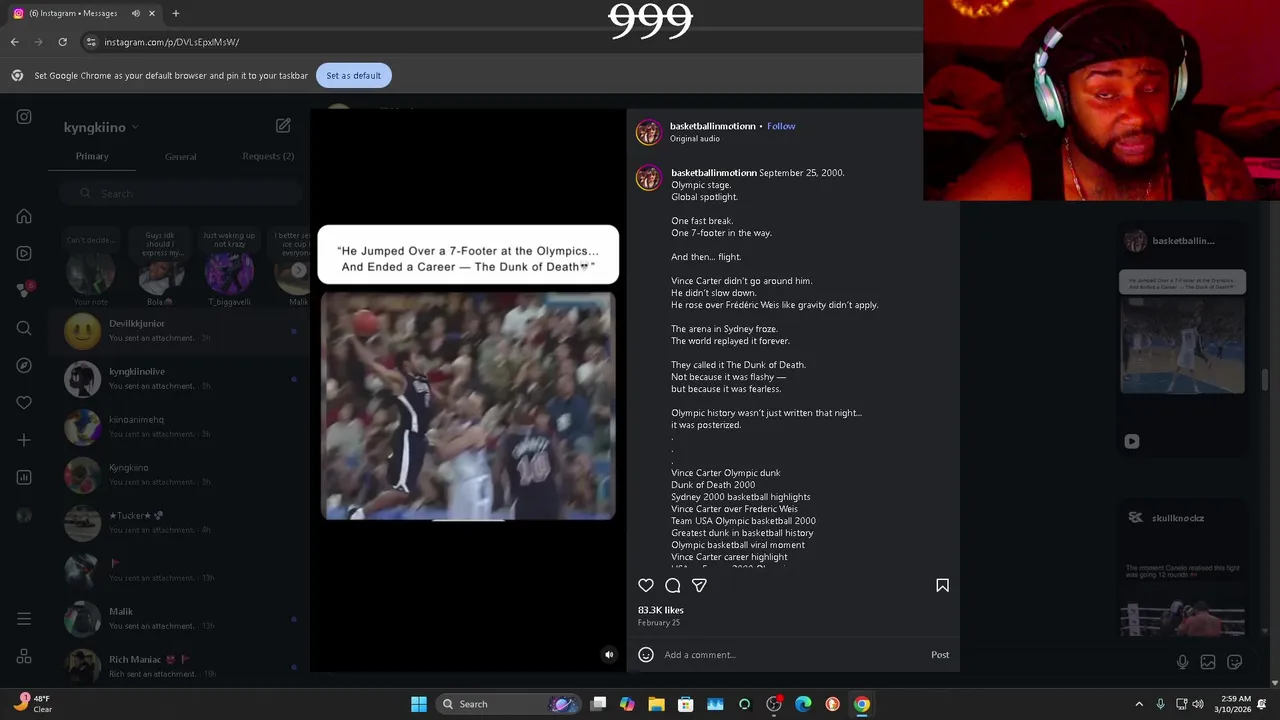Viewport: 1280px width, 720px height.
Task: Open profile avatar in the sidebar
Action: (24, 515)
